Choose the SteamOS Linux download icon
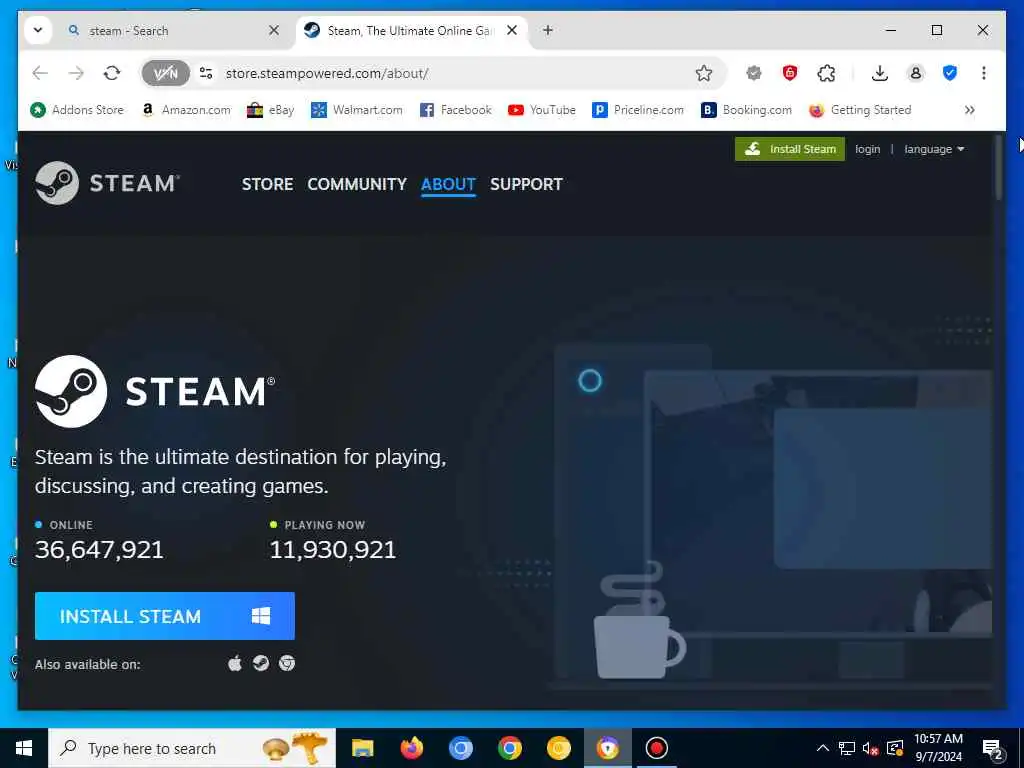The width and height of the screenshot is (1024, 768). click(261, 664)
